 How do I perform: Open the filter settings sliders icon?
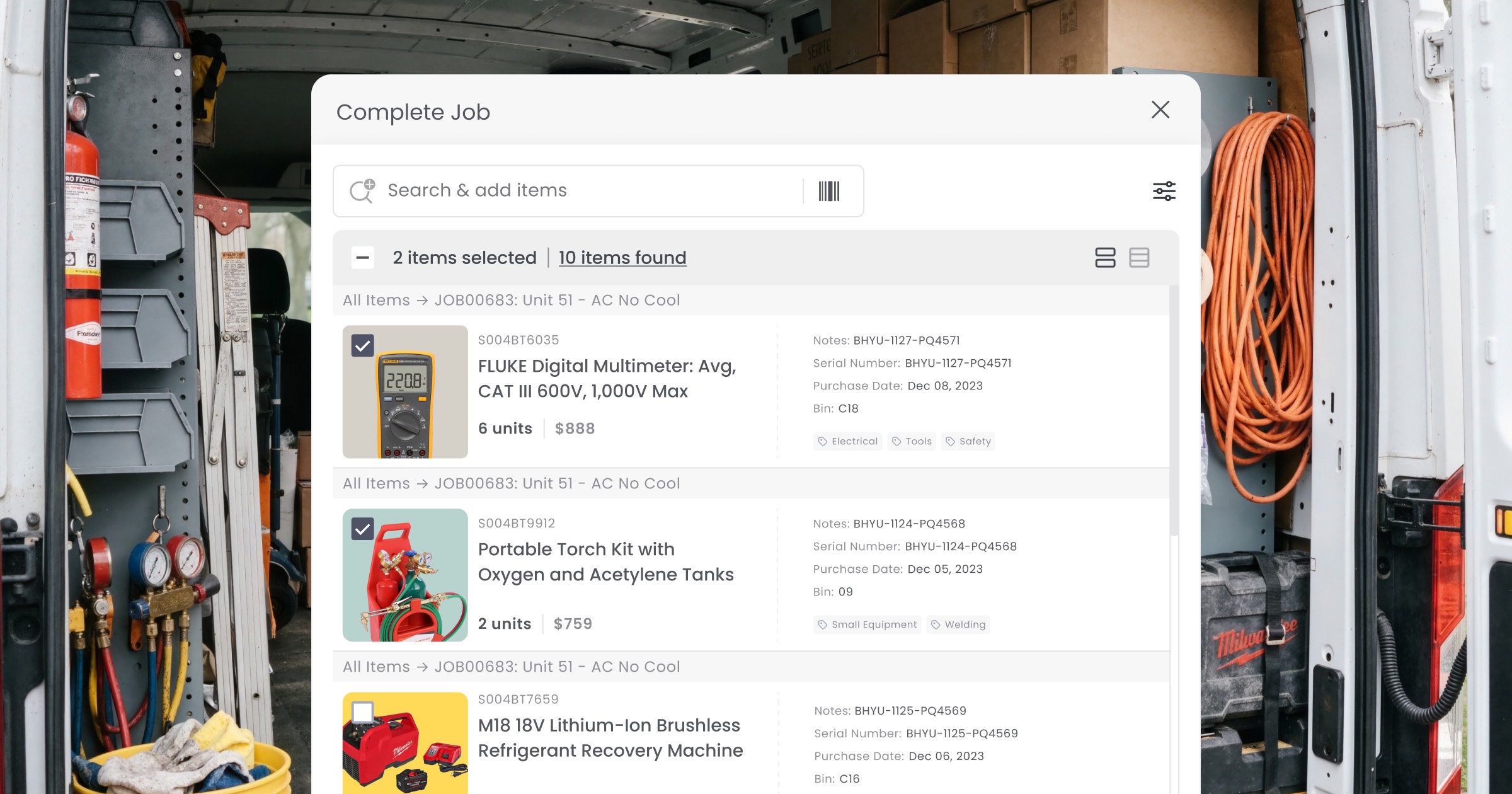click(1164, 191)
